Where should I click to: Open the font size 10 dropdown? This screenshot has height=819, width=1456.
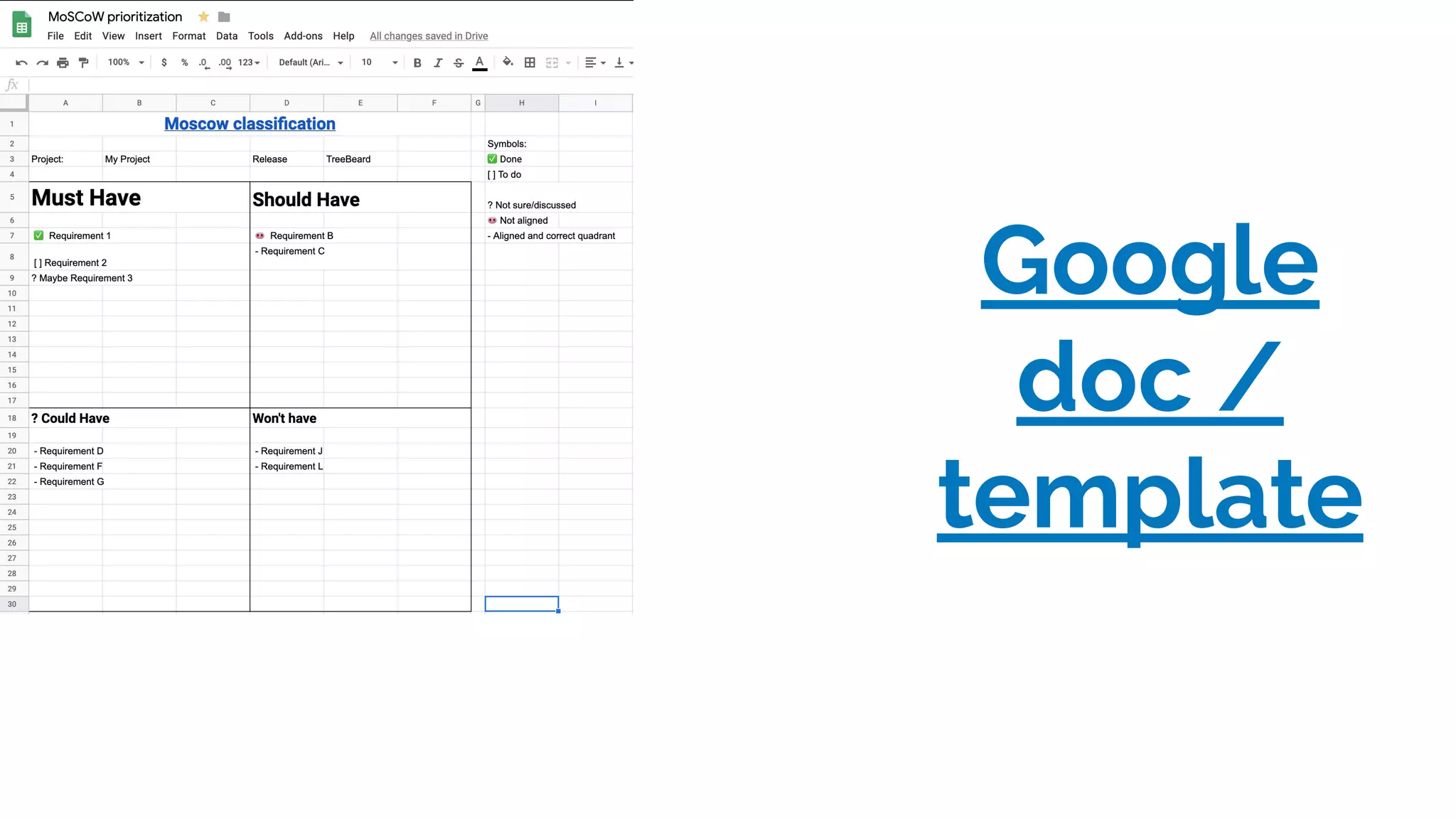pos(379,63)
